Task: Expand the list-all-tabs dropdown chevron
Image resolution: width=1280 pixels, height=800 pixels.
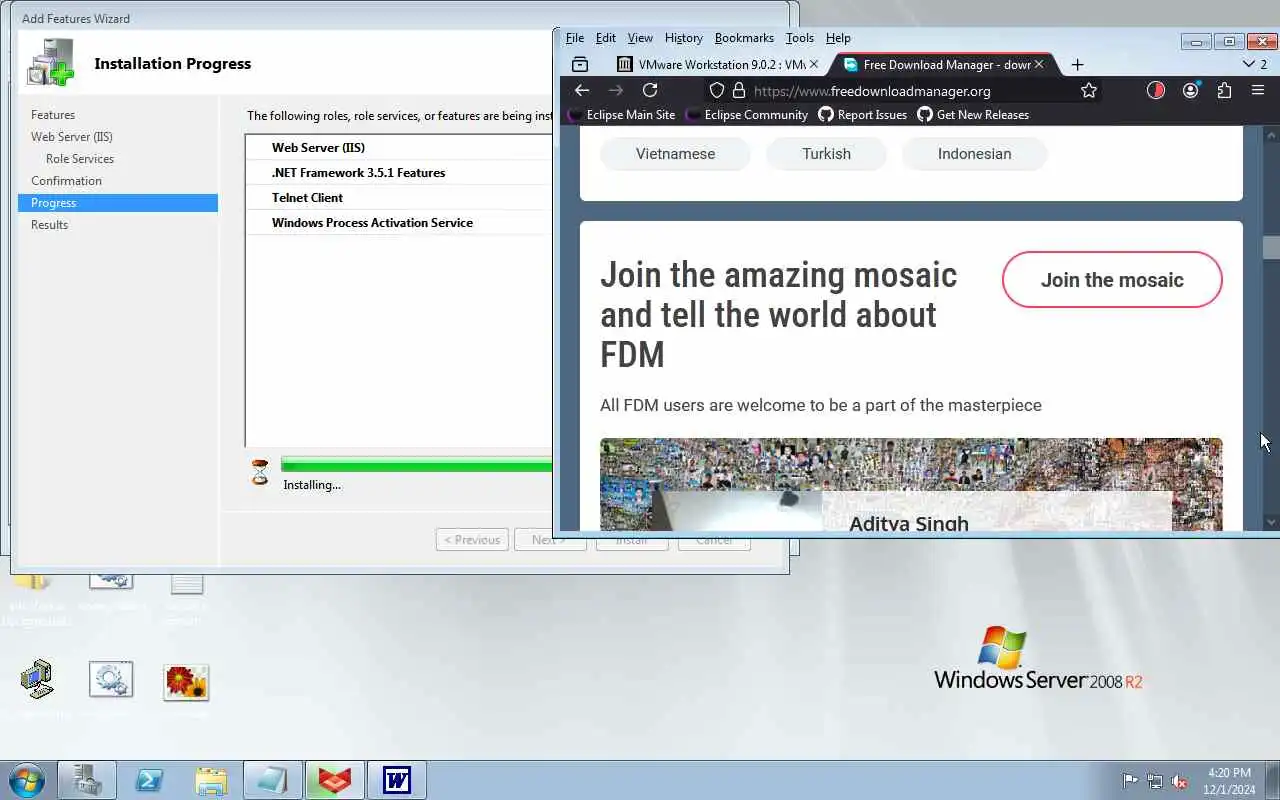Action: pyautogui.click(x=1248, y=64)
